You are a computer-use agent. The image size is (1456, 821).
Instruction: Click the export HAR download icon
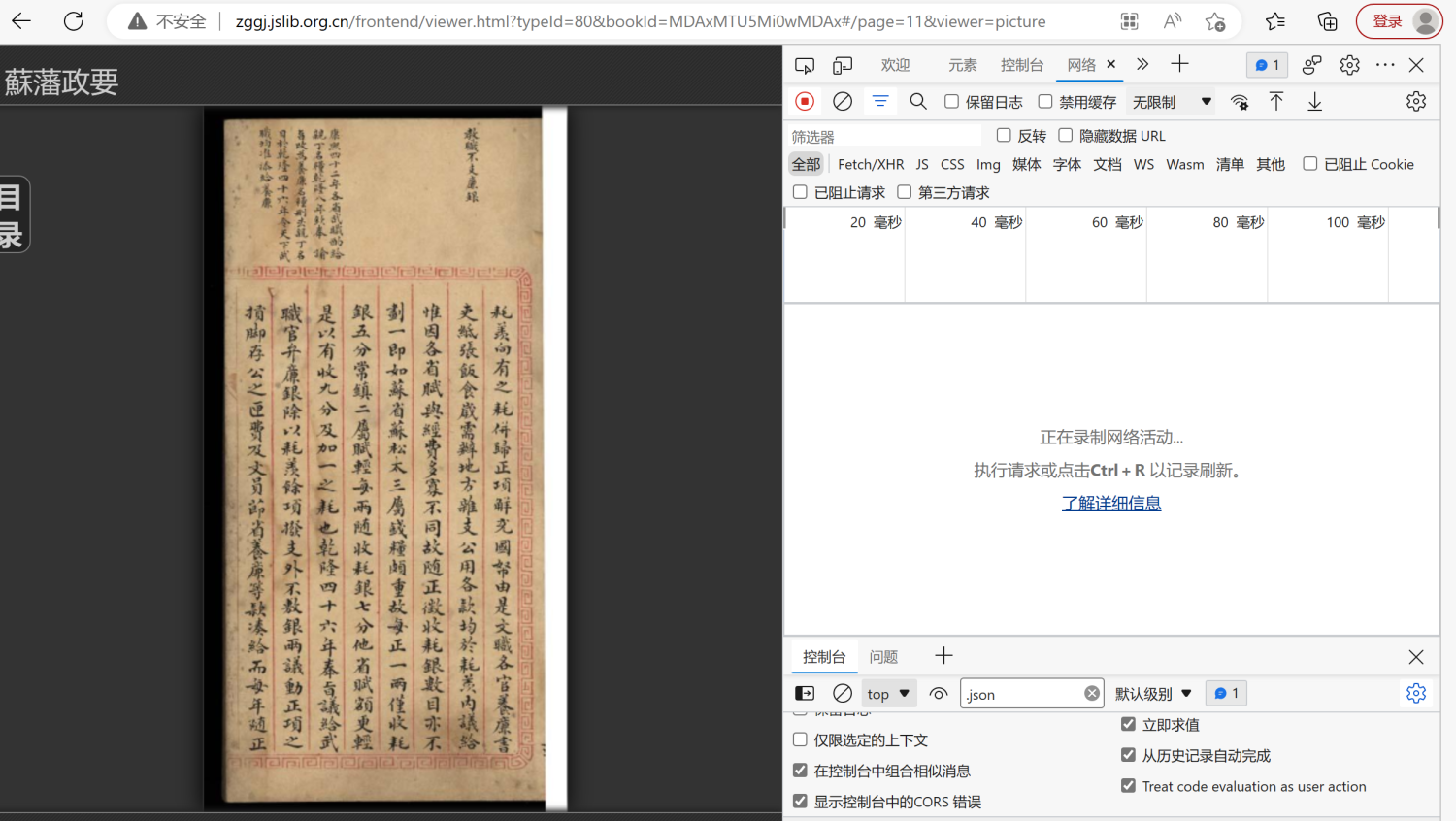point(1314,101)
